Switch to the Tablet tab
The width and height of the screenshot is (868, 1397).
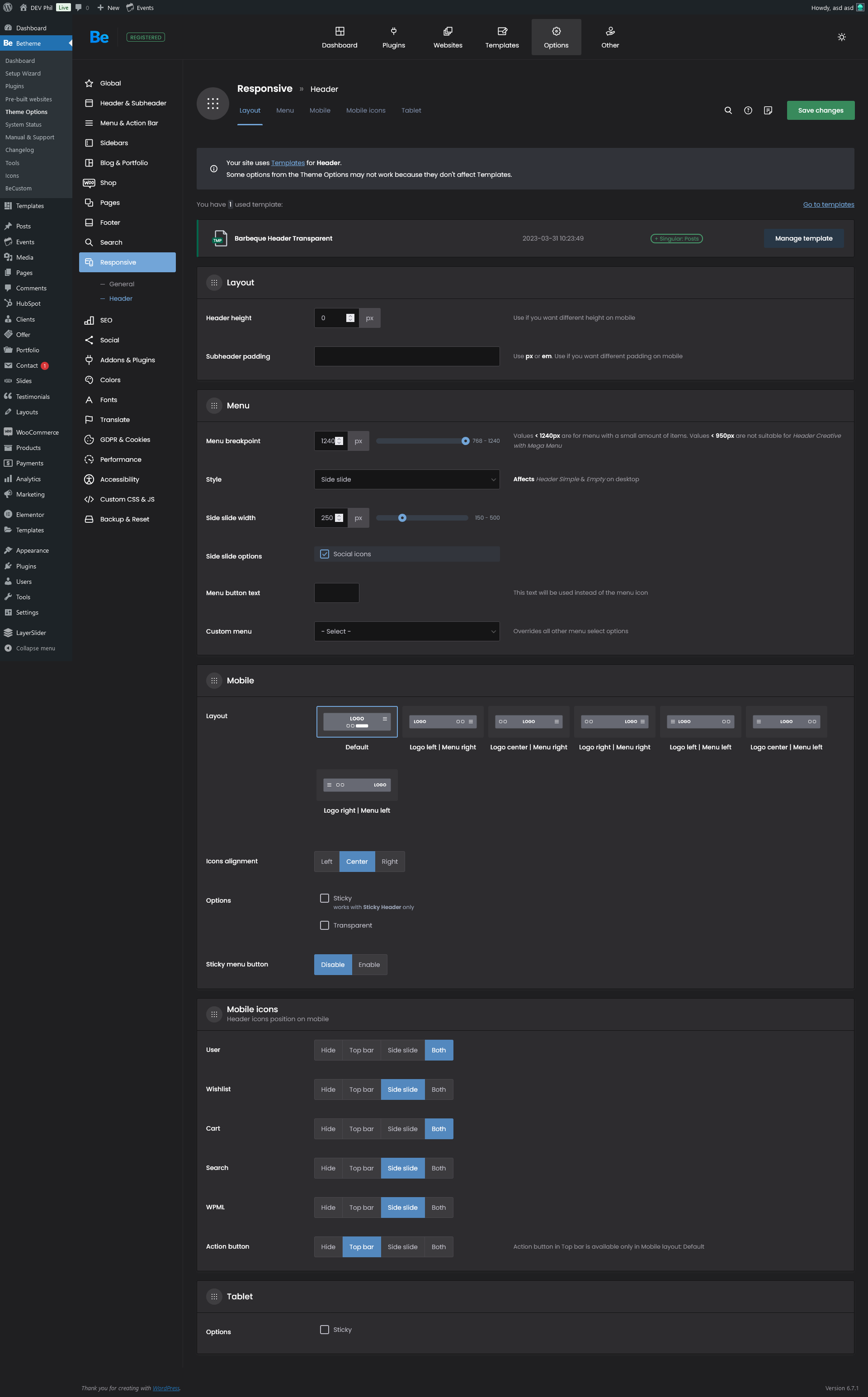click(411, 110)
